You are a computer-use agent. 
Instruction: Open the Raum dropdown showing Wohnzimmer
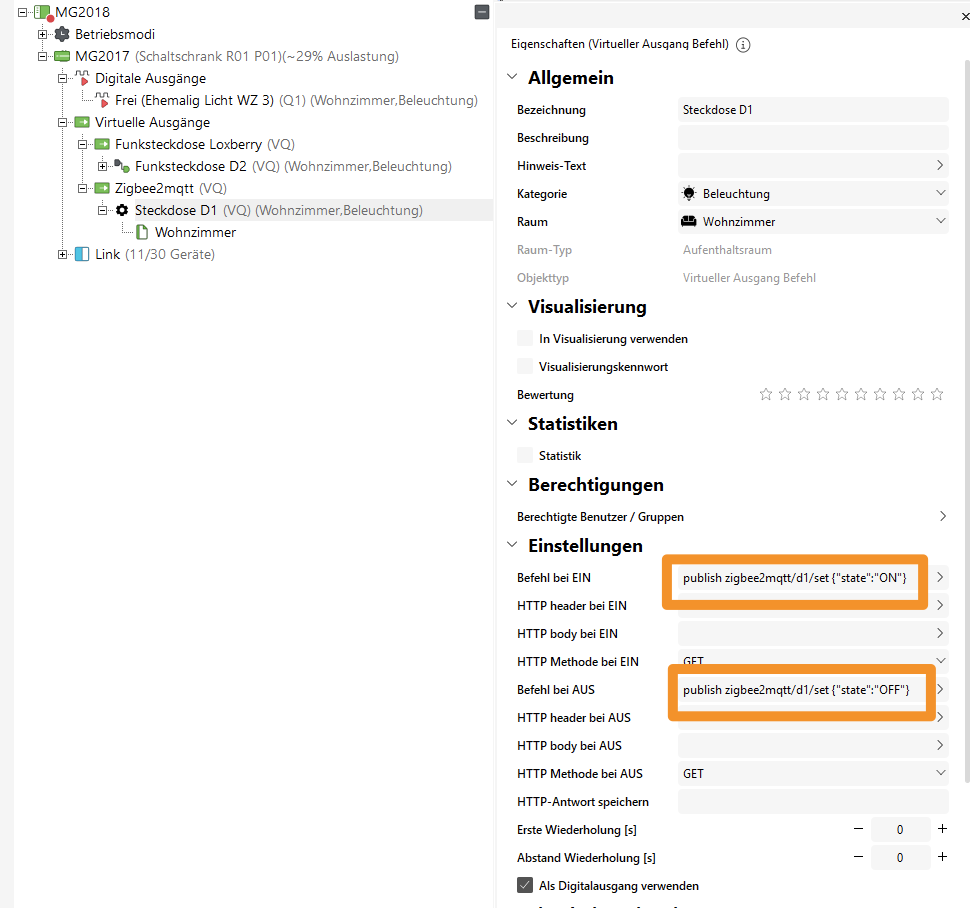point(812,222)
